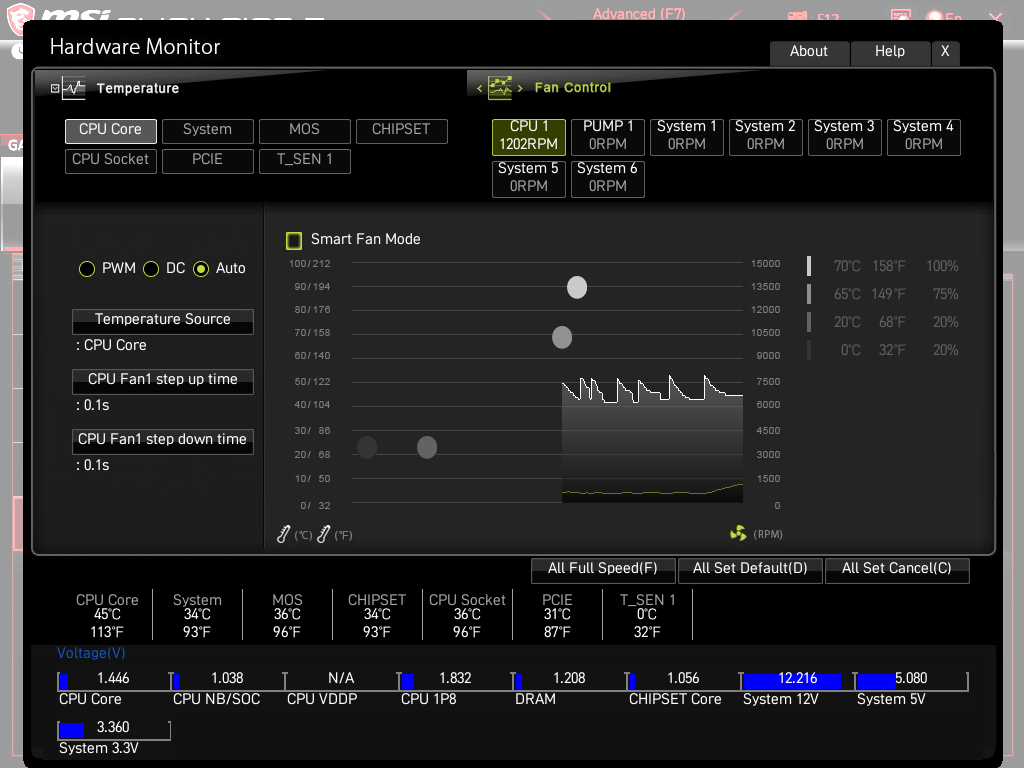This screenshot has height=768, width=1024.
Task: Enable the Smart Fan Mode checkbox
Action: point(294,240)
